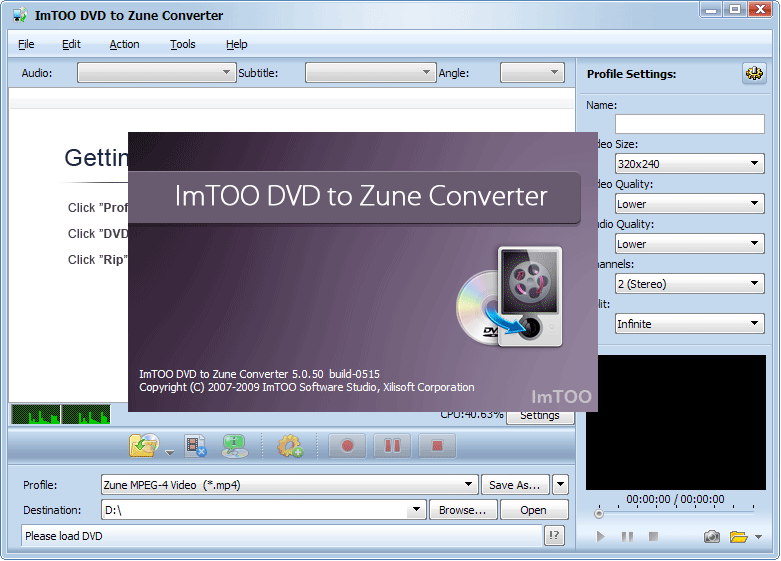Viewport: 781px width, 561px height.
Task: Maximize the converter window
Action: [x=735, y=9]
